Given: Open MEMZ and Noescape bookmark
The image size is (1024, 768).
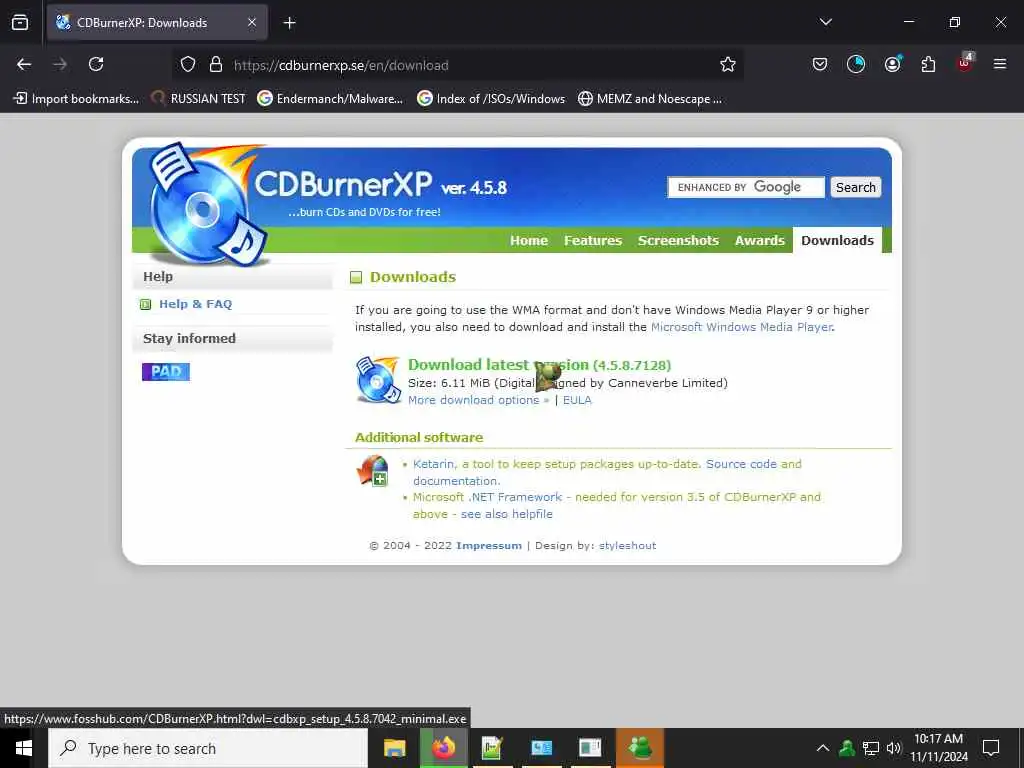Looking at the screenshot, I should pyautogui.click(x=650, y=99).
